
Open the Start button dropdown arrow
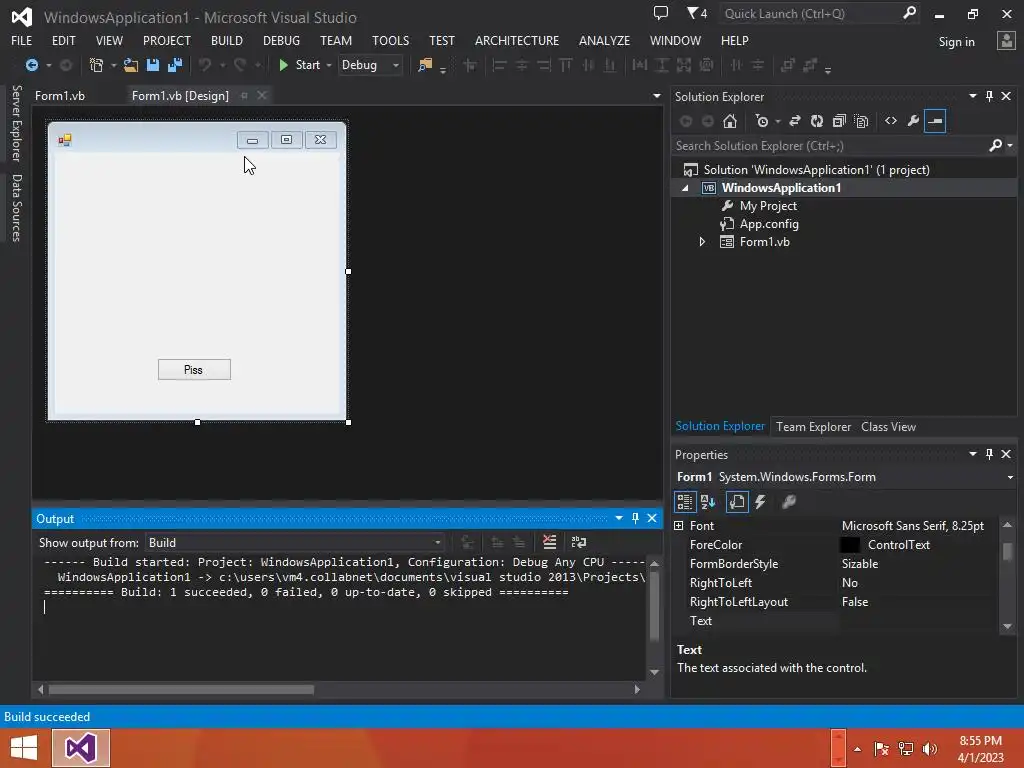click(329, 65)
